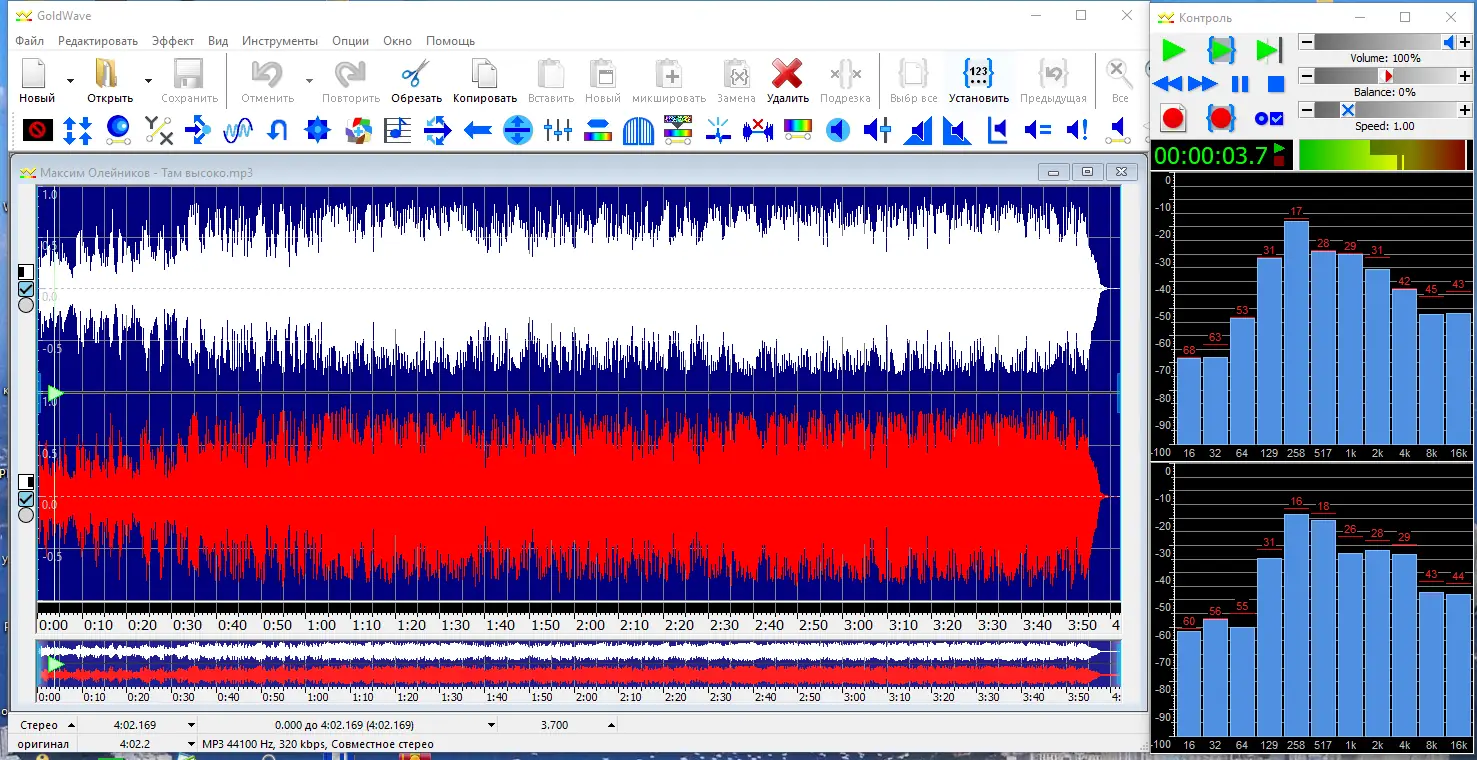Open the Эффект menu
Viewport: 1477px width, 760px height.
[x=173, y=41]
